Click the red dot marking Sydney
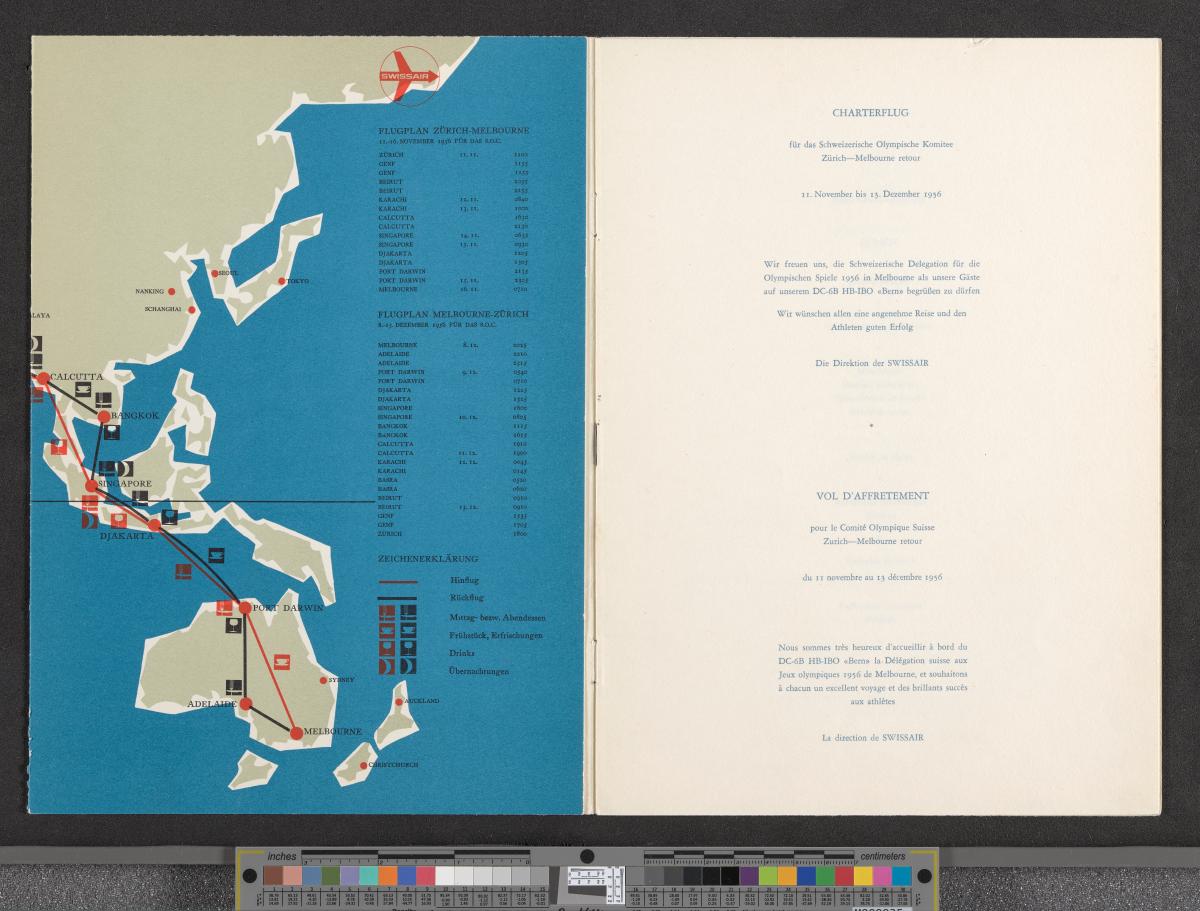1200x911 pixels. click(x=322, y=680)
